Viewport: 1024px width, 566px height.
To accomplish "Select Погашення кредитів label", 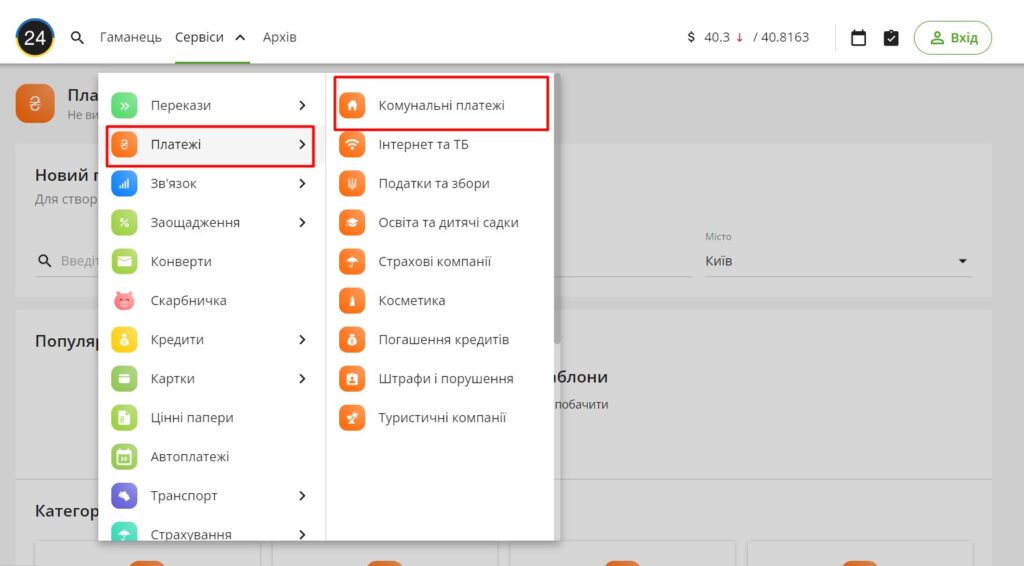I will (443, 339).
